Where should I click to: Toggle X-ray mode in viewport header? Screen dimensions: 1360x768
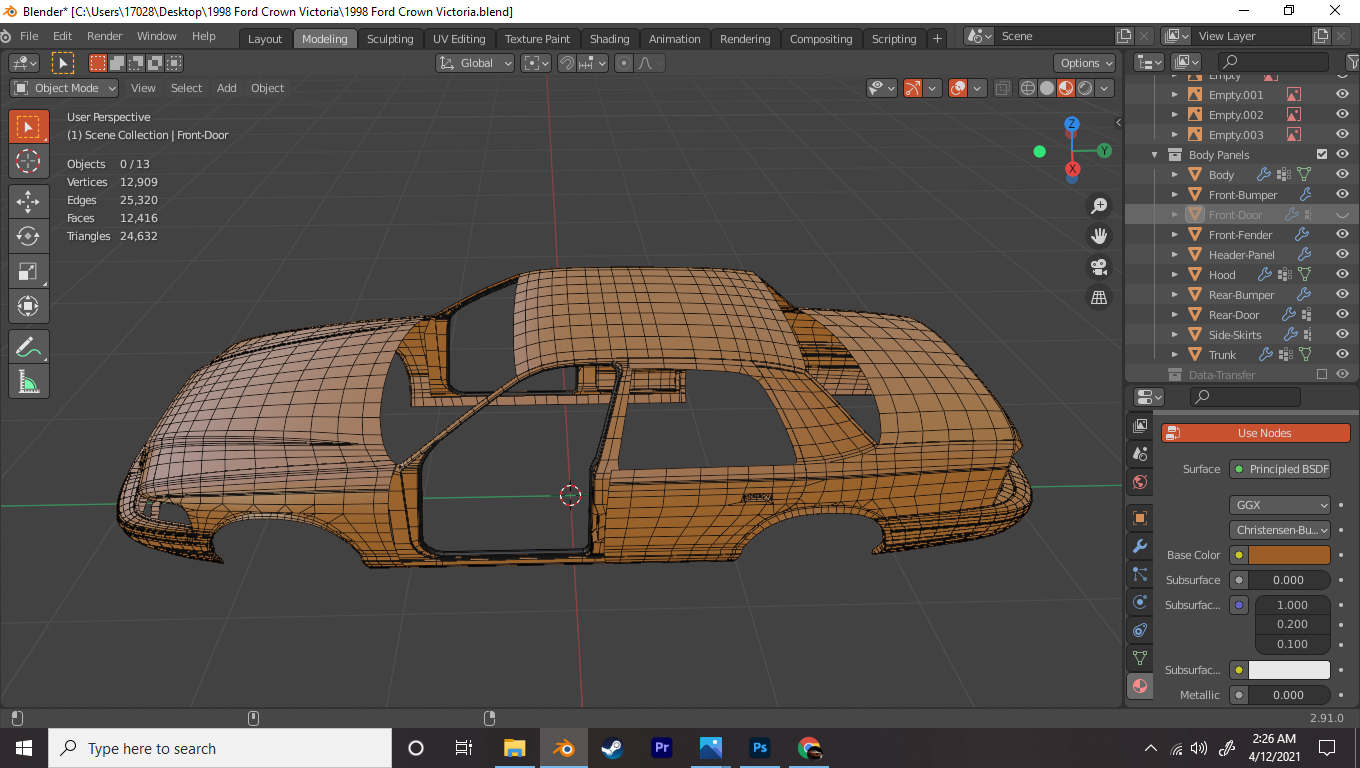coord(1002,88)
